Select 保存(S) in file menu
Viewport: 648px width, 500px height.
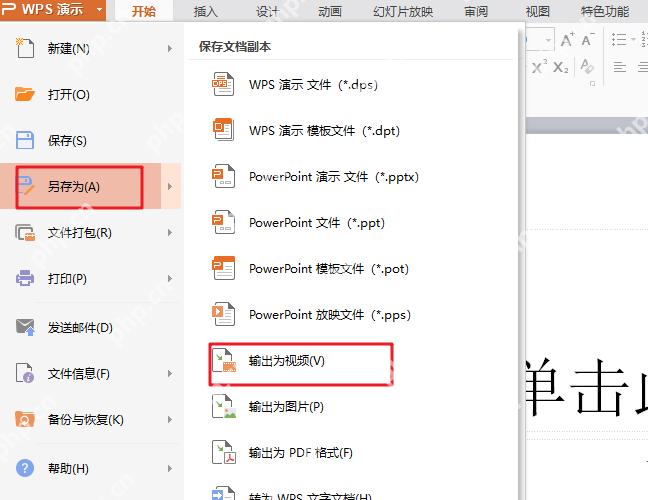tap(91, 140)
